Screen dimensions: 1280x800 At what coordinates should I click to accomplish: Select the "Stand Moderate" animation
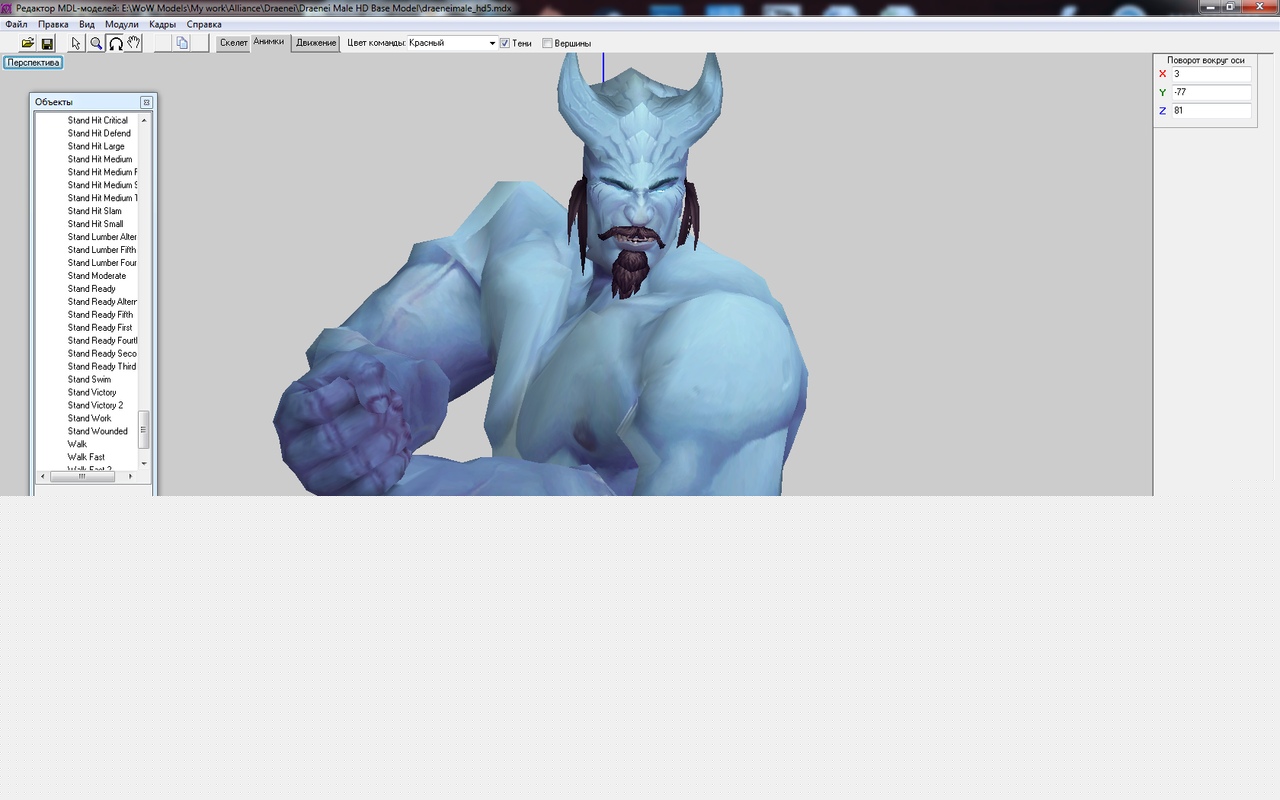coord(97,276)
